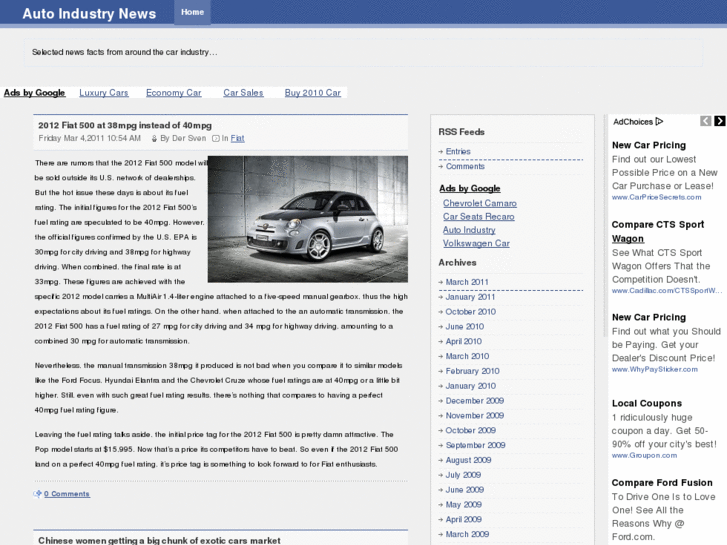
Task: Open the April 2010 archive
Action: (464, 341)
